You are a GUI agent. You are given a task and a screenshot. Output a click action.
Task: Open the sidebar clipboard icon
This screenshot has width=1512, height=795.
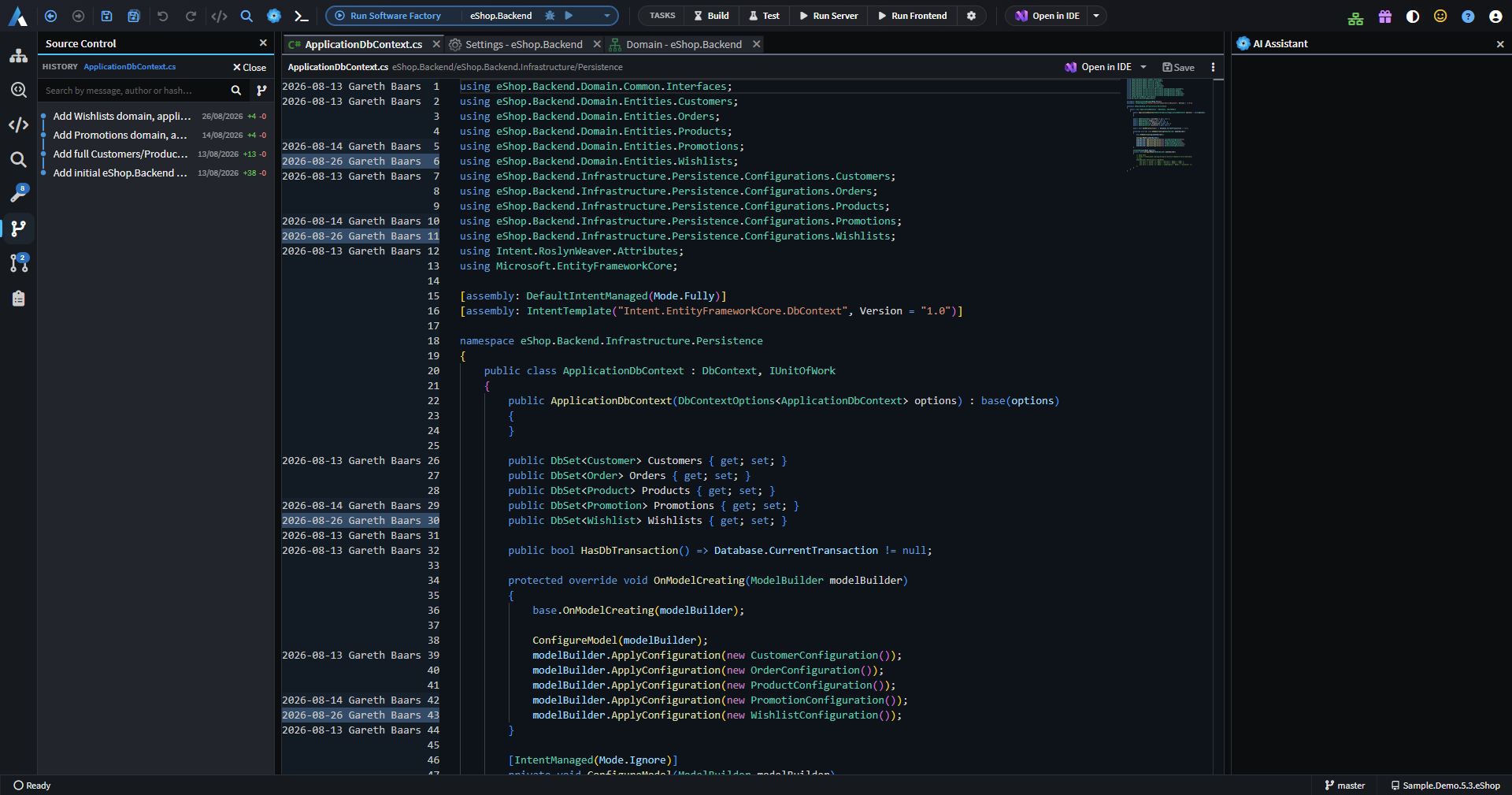(x=19, y=298)
